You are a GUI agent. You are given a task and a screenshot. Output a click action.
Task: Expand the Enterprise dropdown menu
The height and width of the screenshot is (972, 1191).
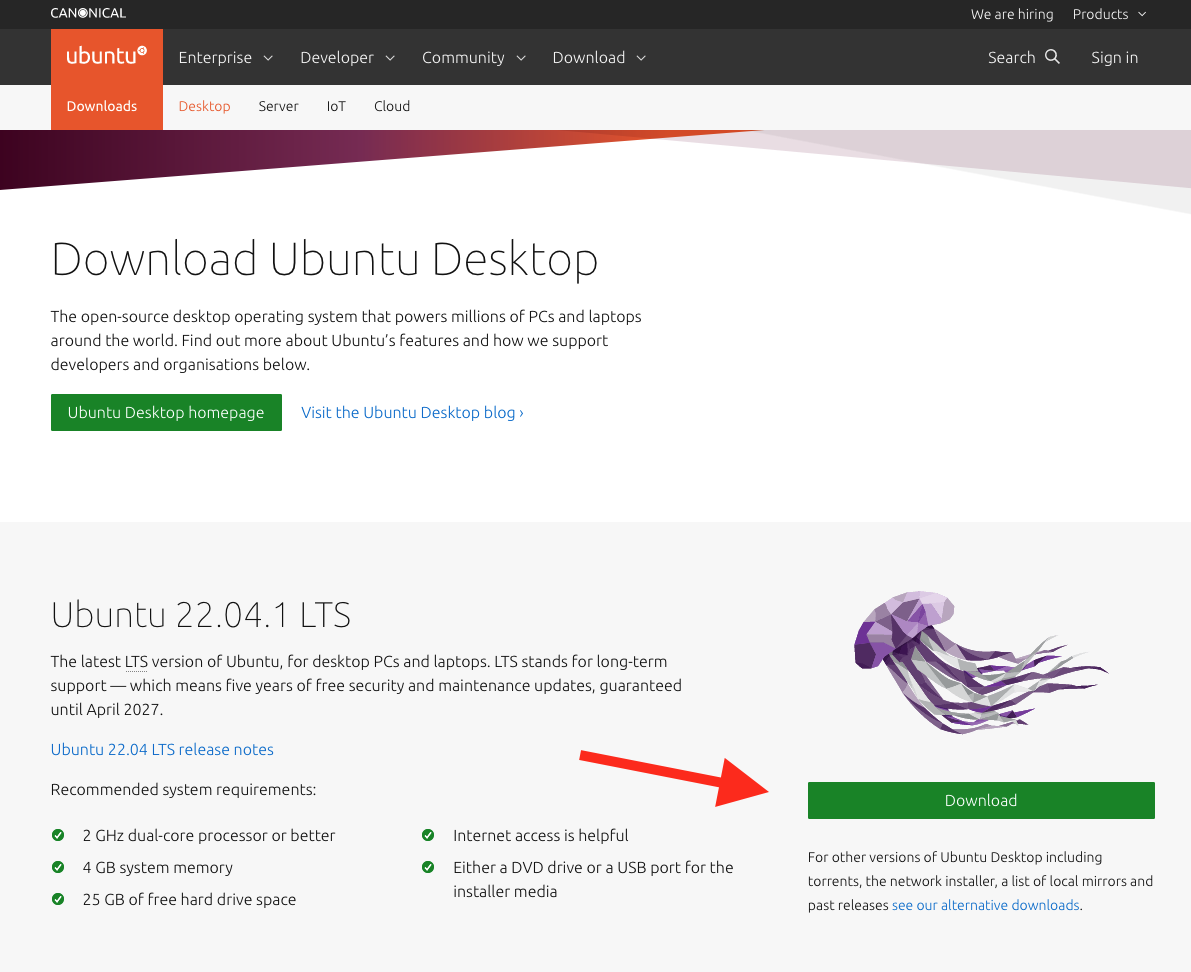[225, 57]
